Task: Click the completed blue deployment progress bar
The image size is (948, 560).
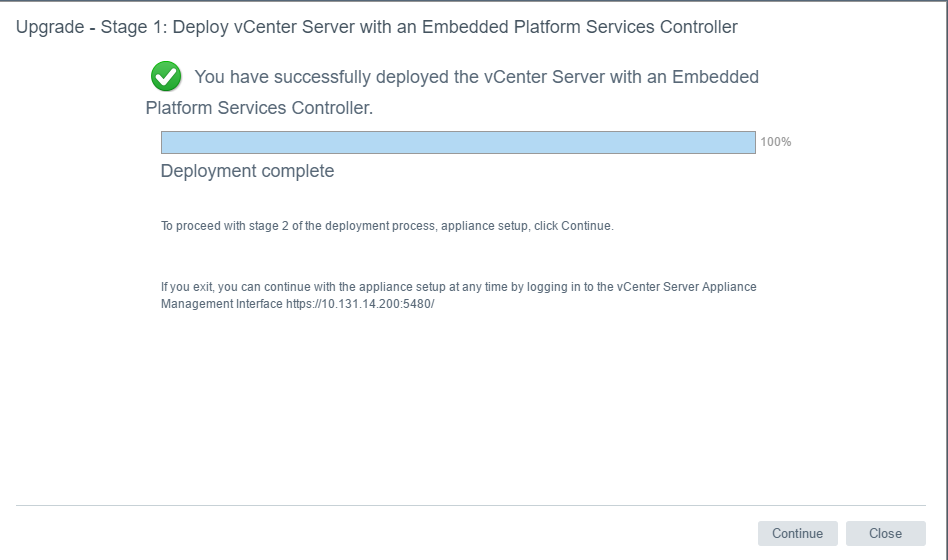Action: click(458, 142)
